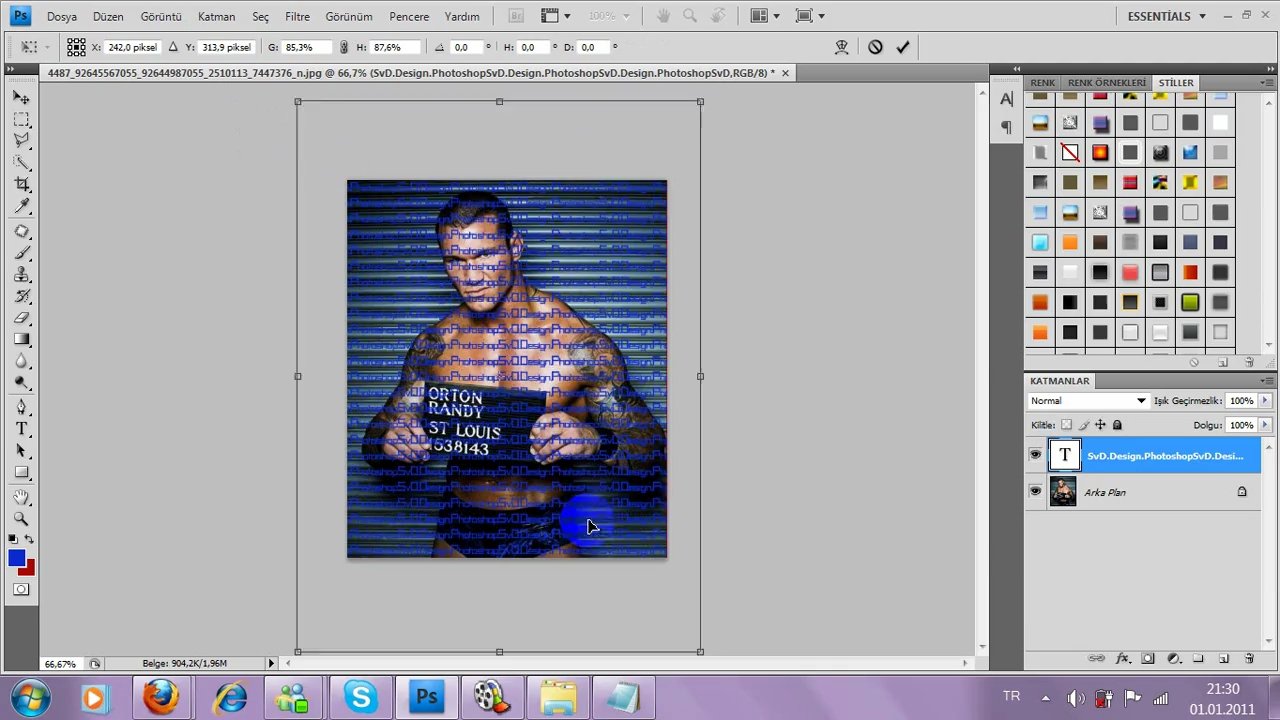Create a new layer icon
Image resolution: width=1280 pixels, height=720 pixels.
point(1223,659)
